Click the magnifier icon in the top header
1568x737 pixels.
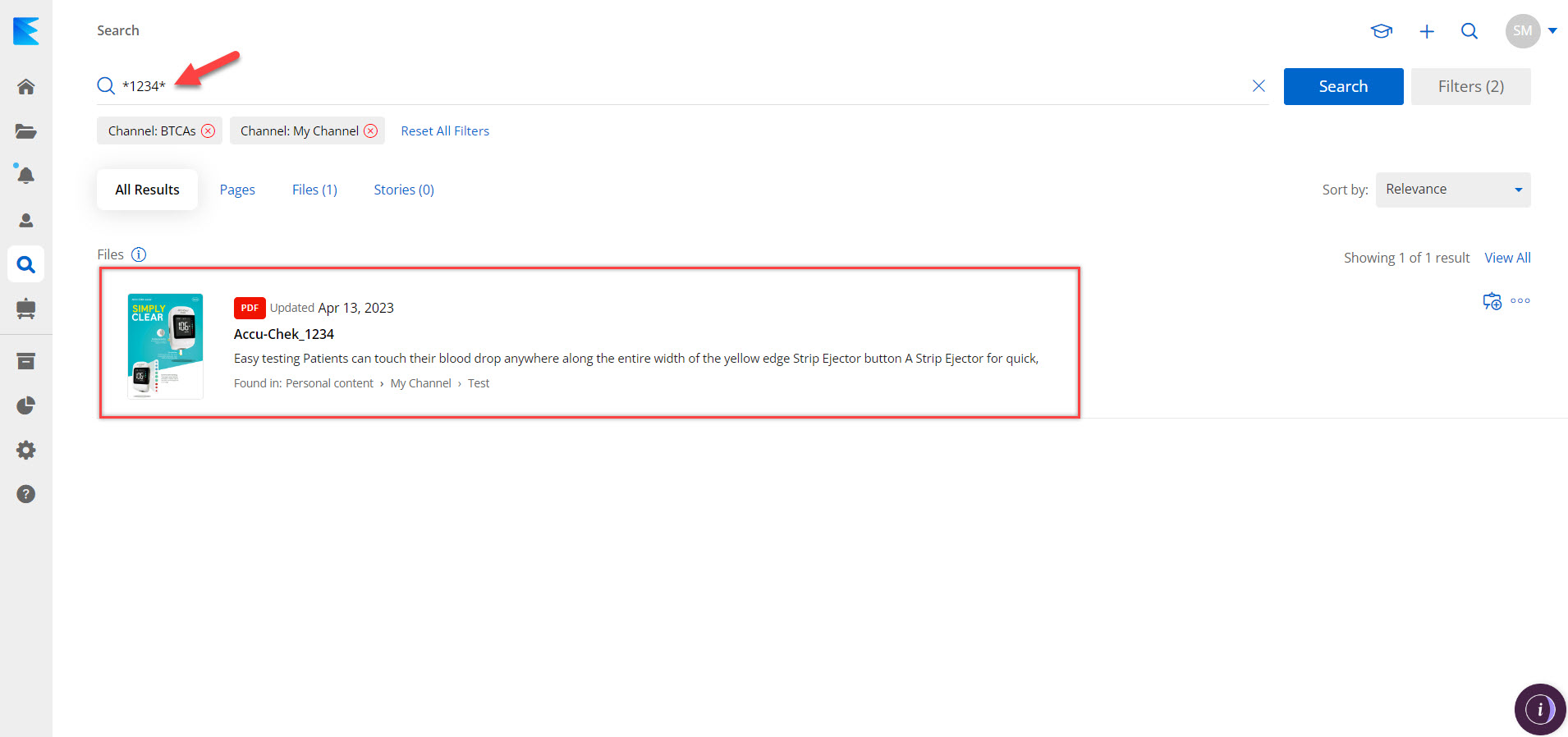tap(1469, 31)
